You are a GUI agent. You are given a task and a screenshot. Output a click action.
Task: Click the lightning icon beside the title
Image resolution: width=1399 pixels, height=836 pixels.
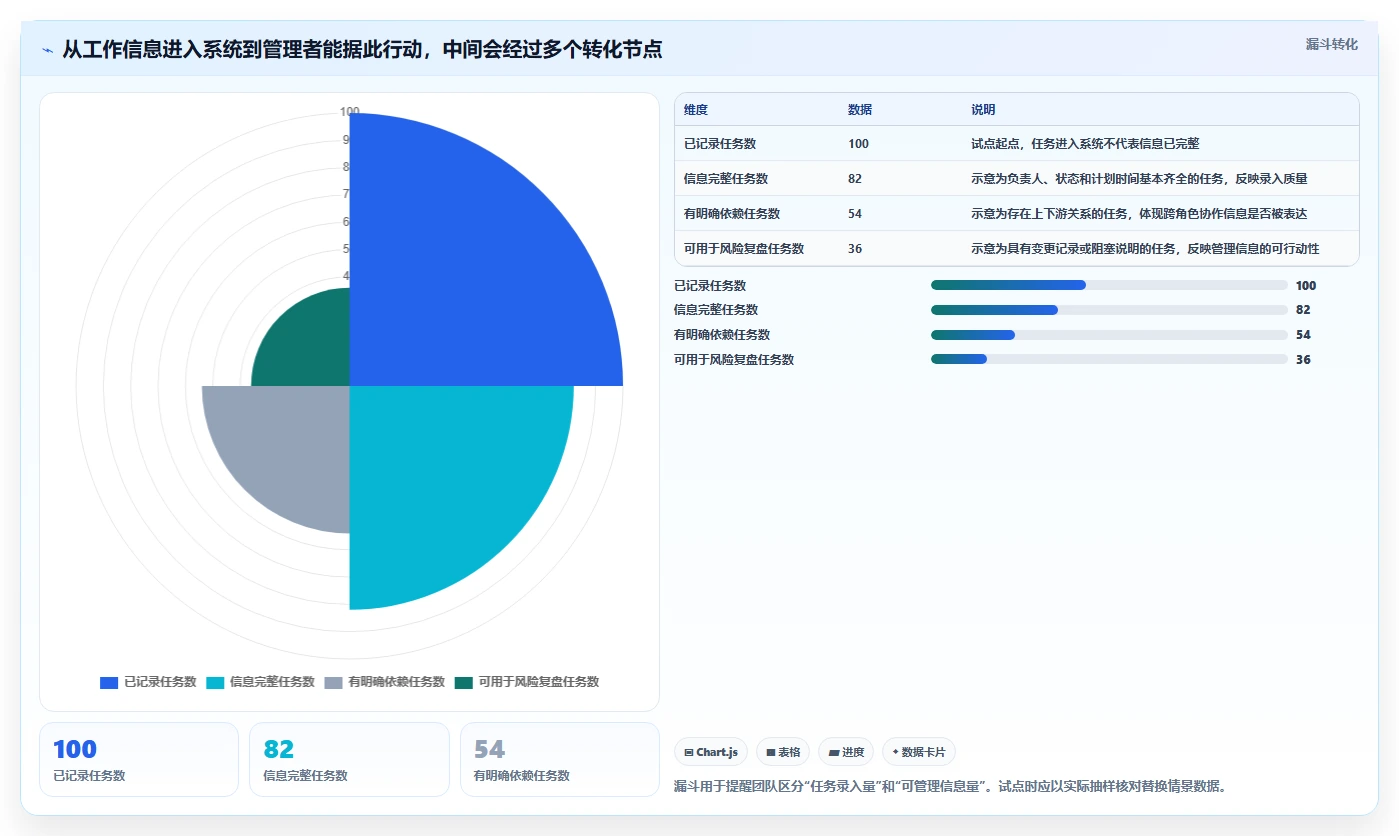(47, 50)
